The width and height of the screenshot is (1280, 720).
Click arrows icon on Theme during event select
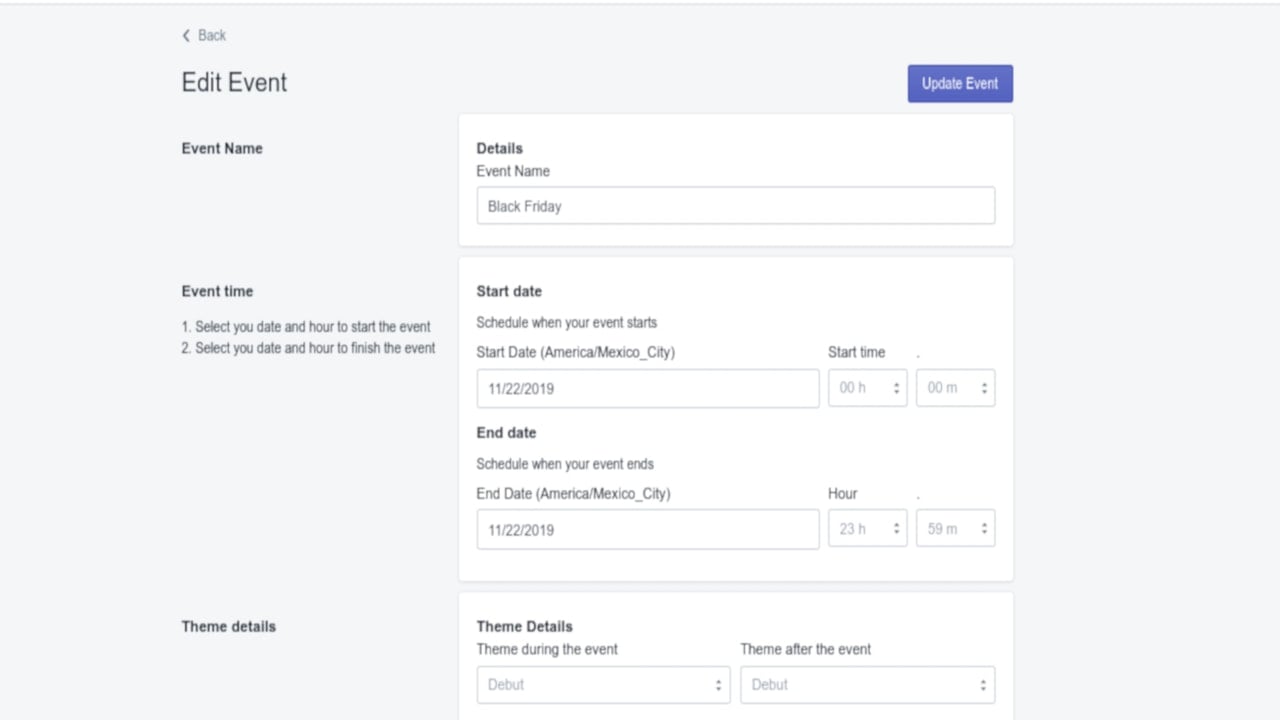pos(718,685)
